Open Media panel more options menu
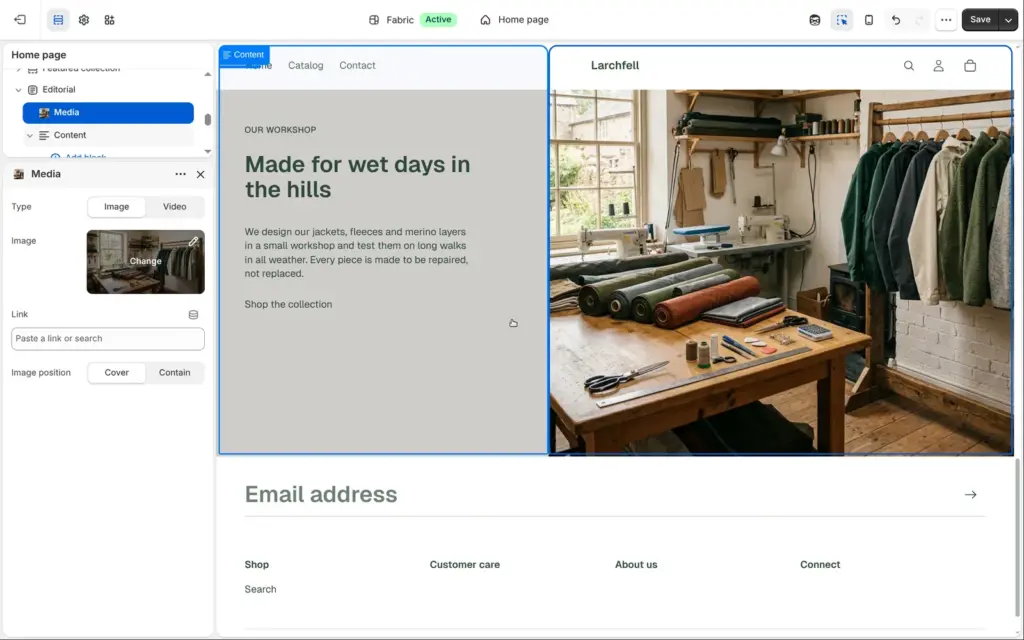This screenshot has height=640, width=1024. (180, 174)
